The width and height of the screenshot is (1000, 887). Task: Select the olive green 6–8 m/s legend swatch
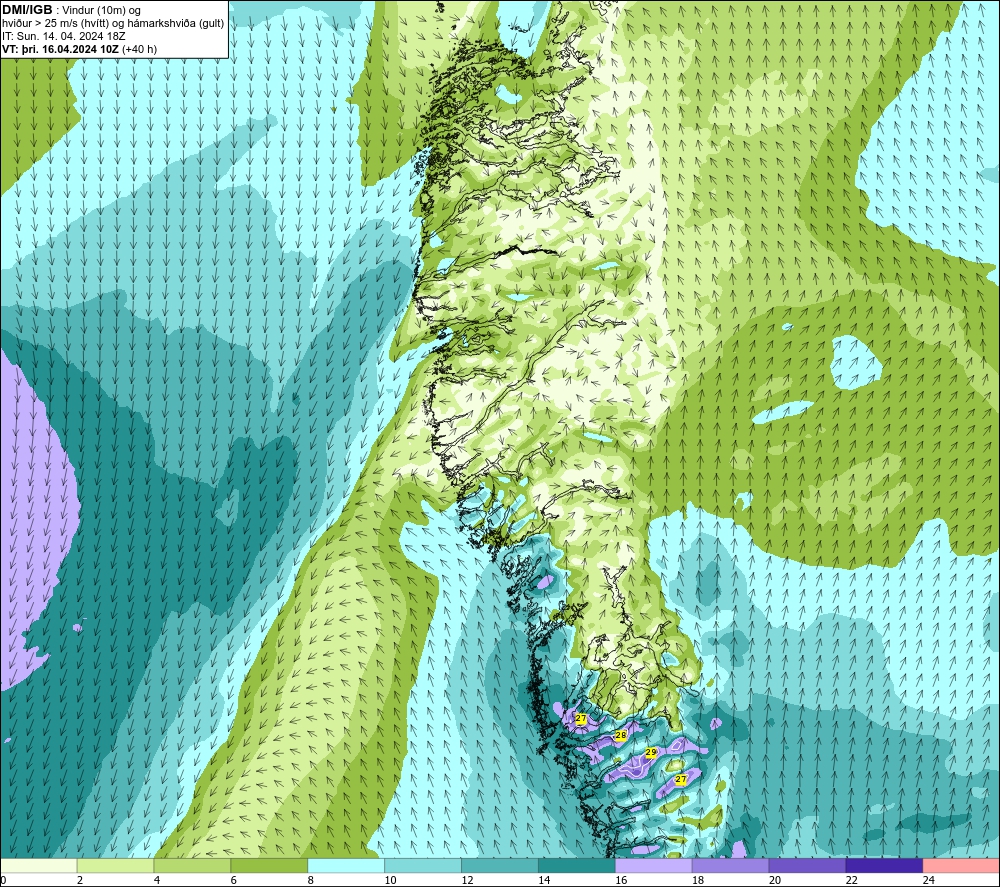tap(269, 865)
